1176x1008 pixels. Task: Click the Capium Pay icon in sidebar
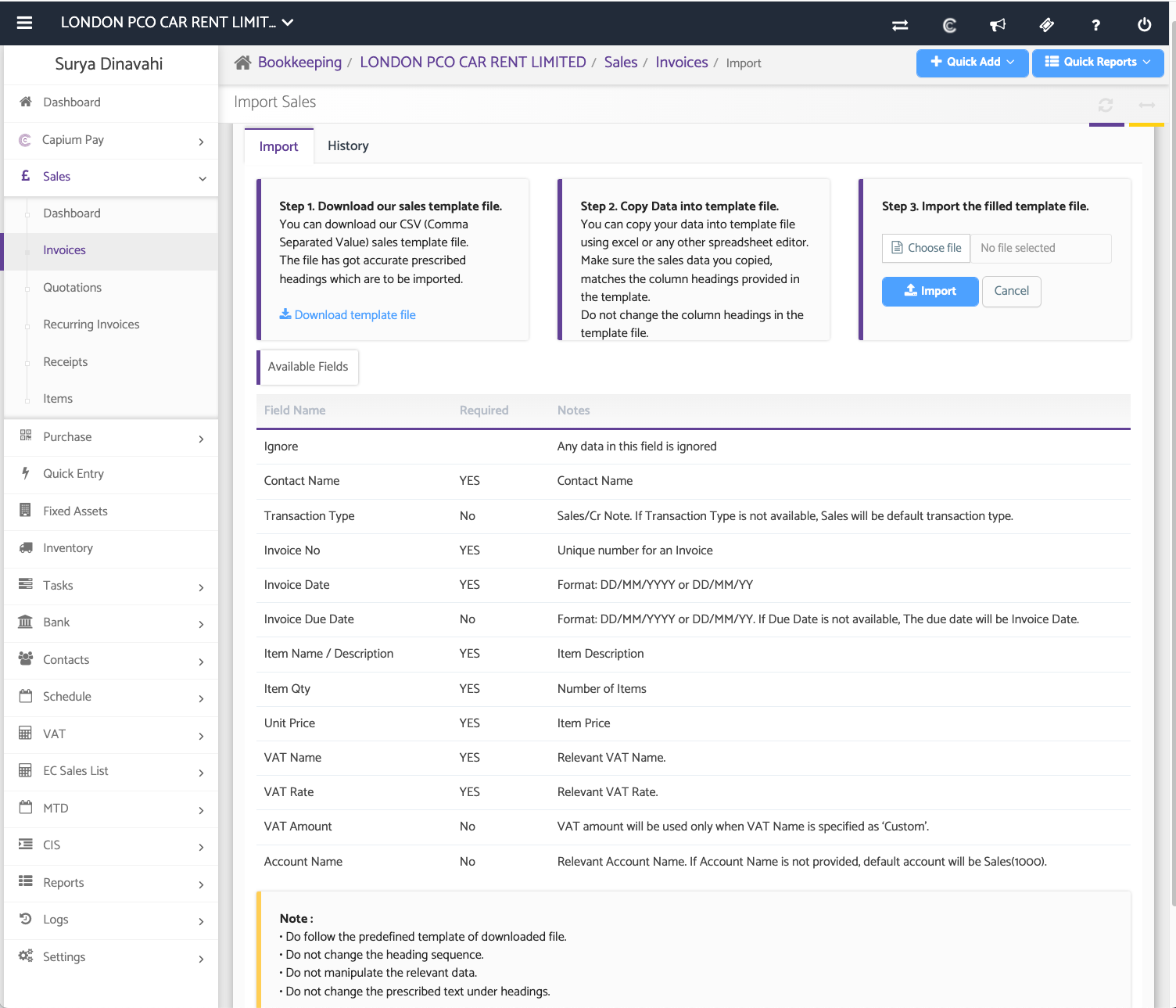pyautogui.click(x=25, y=140)
